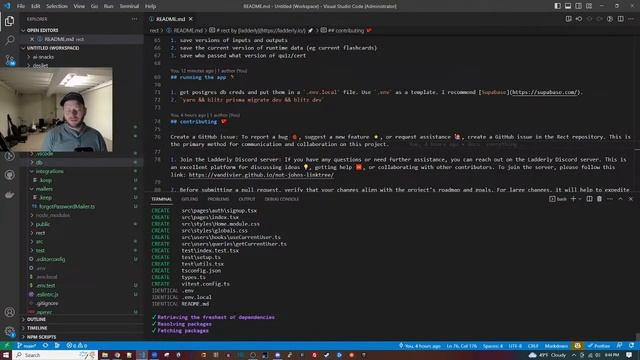
Task: Open View menu
Action: (79, 6)
